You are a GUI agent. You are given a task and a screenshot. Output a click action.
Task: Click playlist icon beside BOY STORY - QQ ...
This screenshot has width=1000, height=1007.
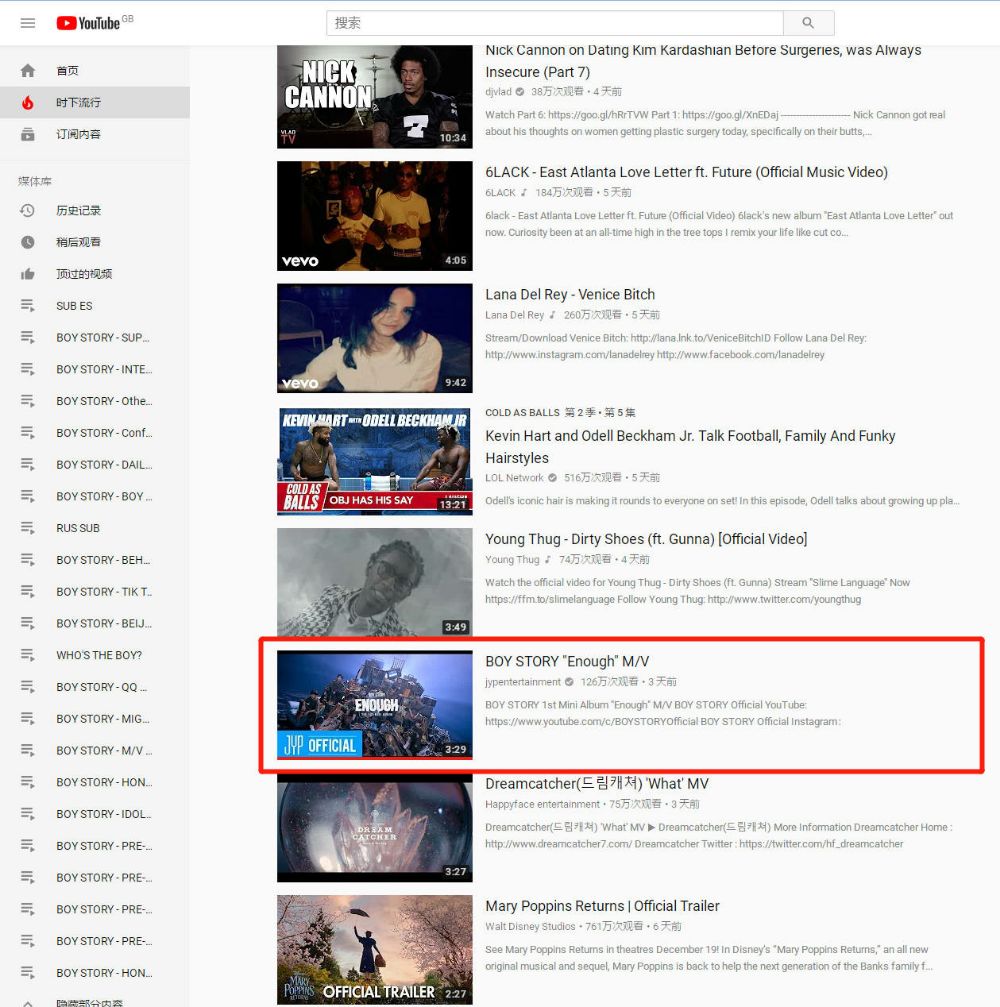point(28,687)
